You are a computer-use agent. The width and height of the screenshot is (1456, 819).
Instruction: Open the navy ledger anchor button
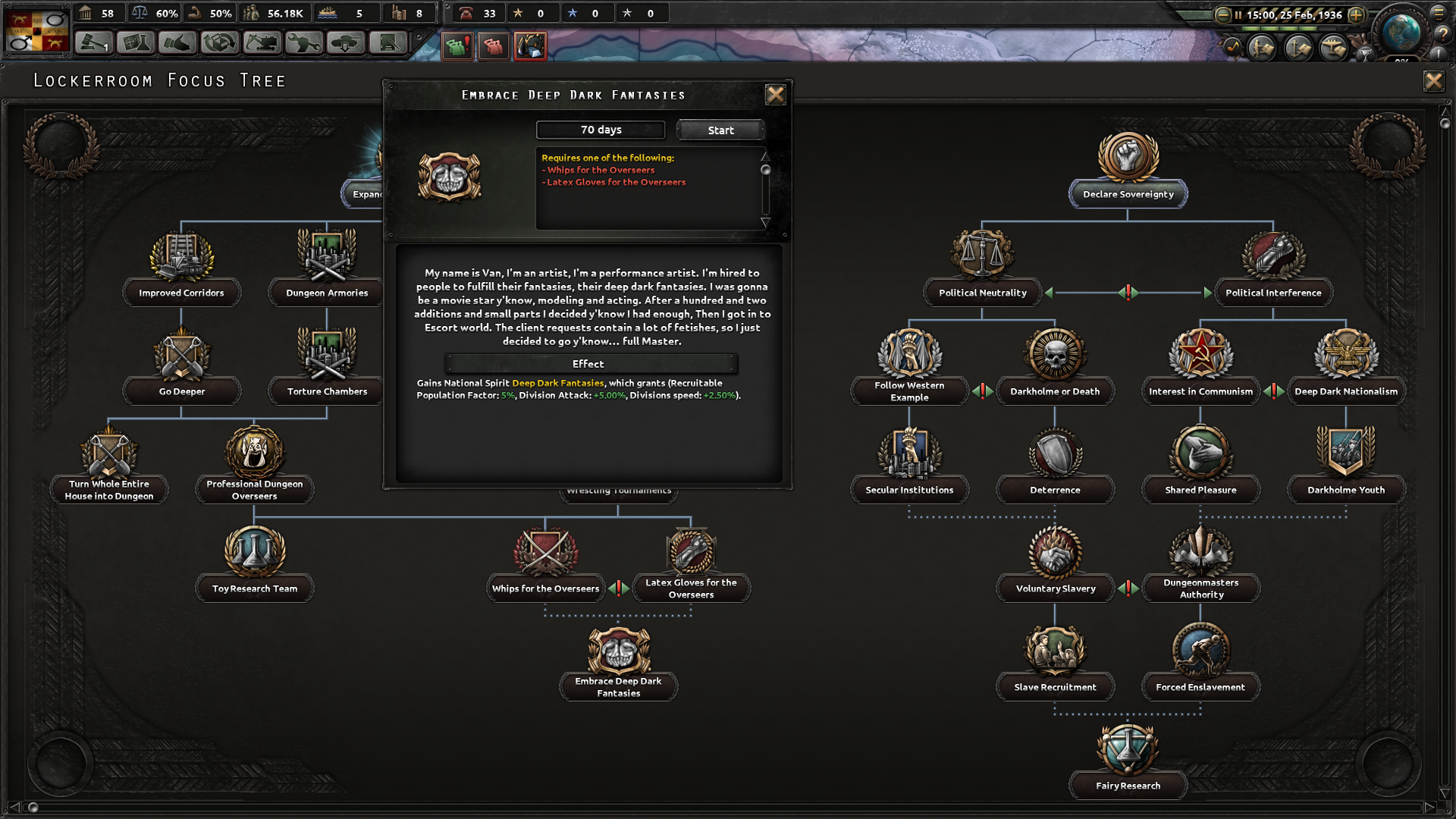pos(1298,48)
